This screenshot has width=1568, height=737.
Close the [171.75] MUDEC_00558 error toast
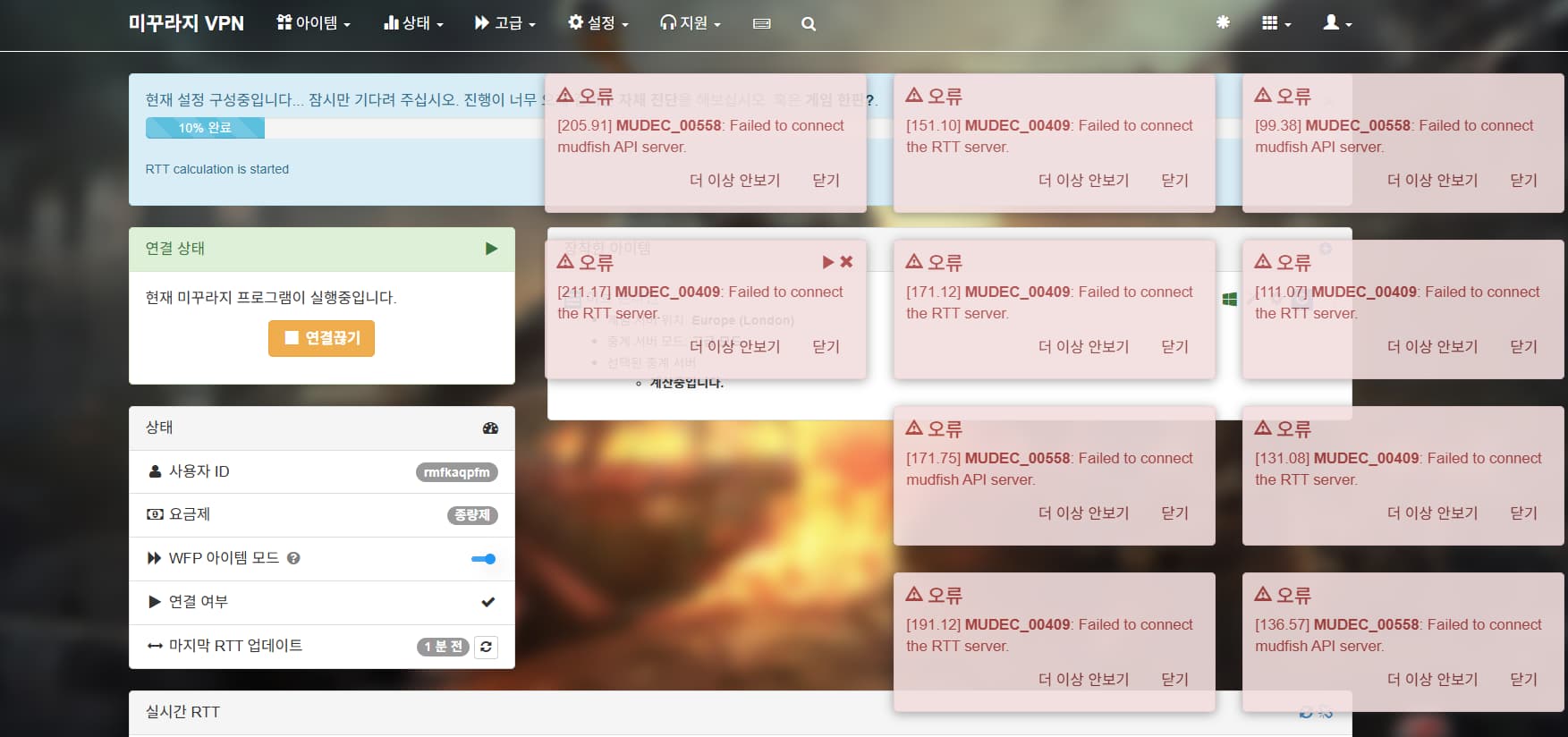1174,513
